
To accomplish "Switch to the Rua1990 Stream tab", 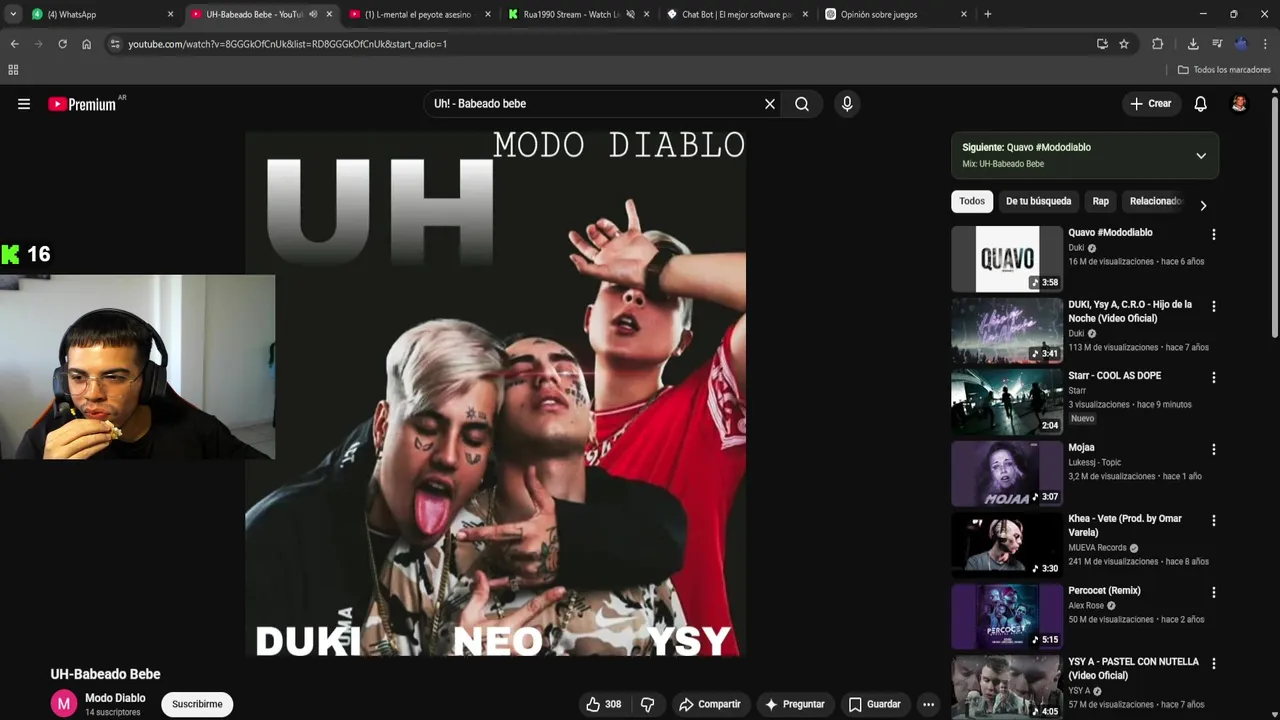I will (x=578, y=14).
